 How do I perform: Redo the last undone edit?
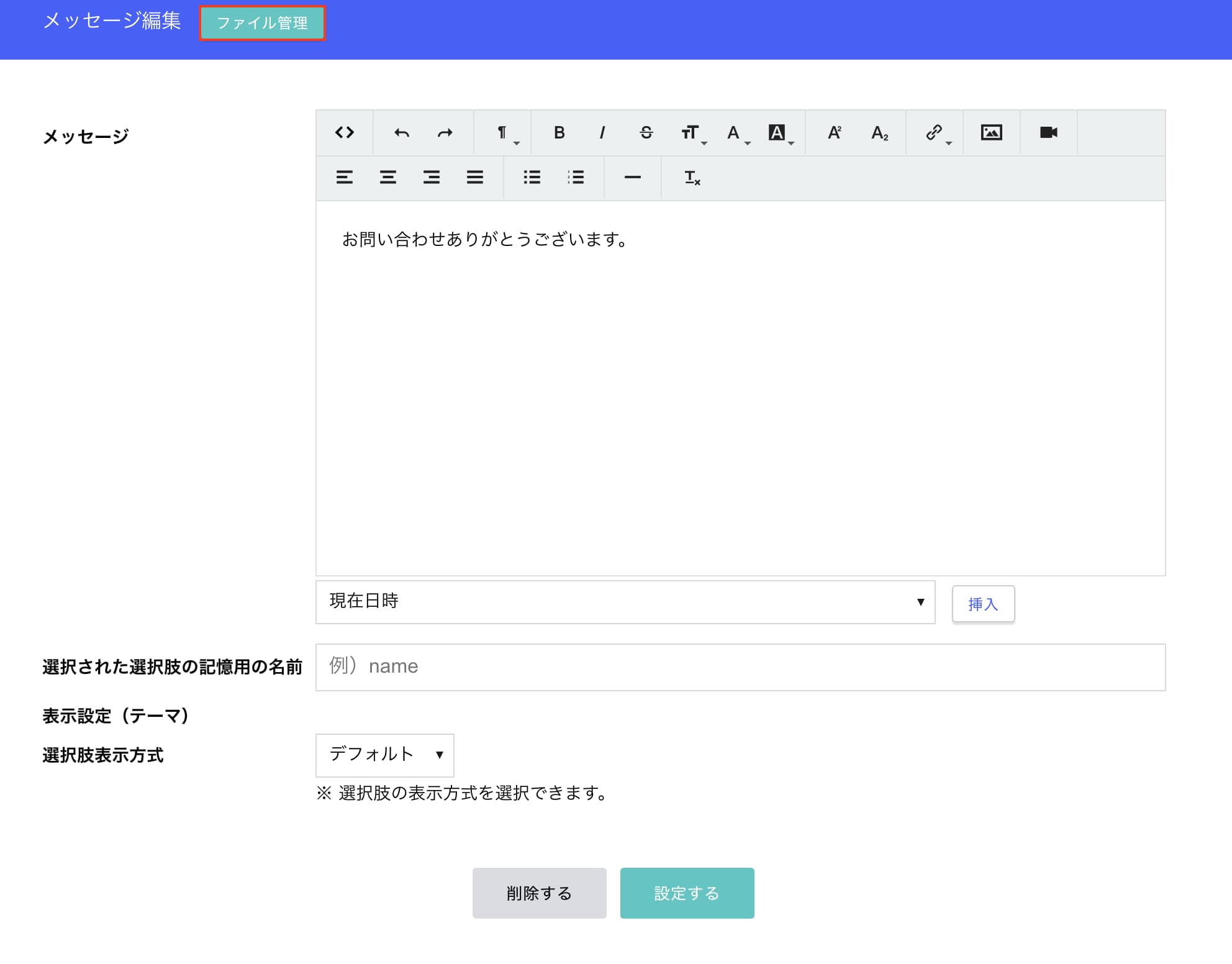click(x=445, y=132)
